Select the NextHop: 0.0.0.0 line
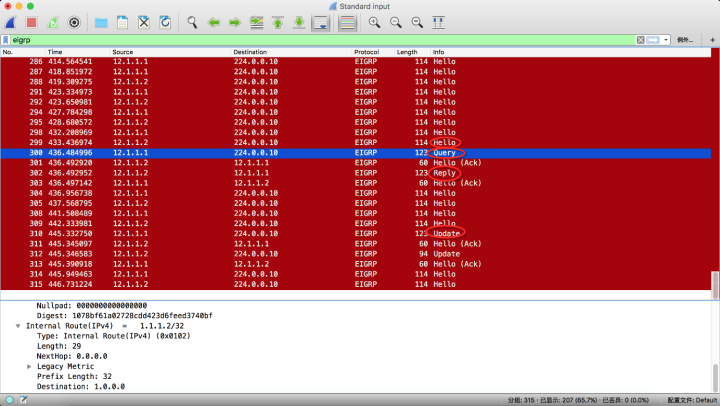This screenshot has width=720, height=406. coord(72,356)
